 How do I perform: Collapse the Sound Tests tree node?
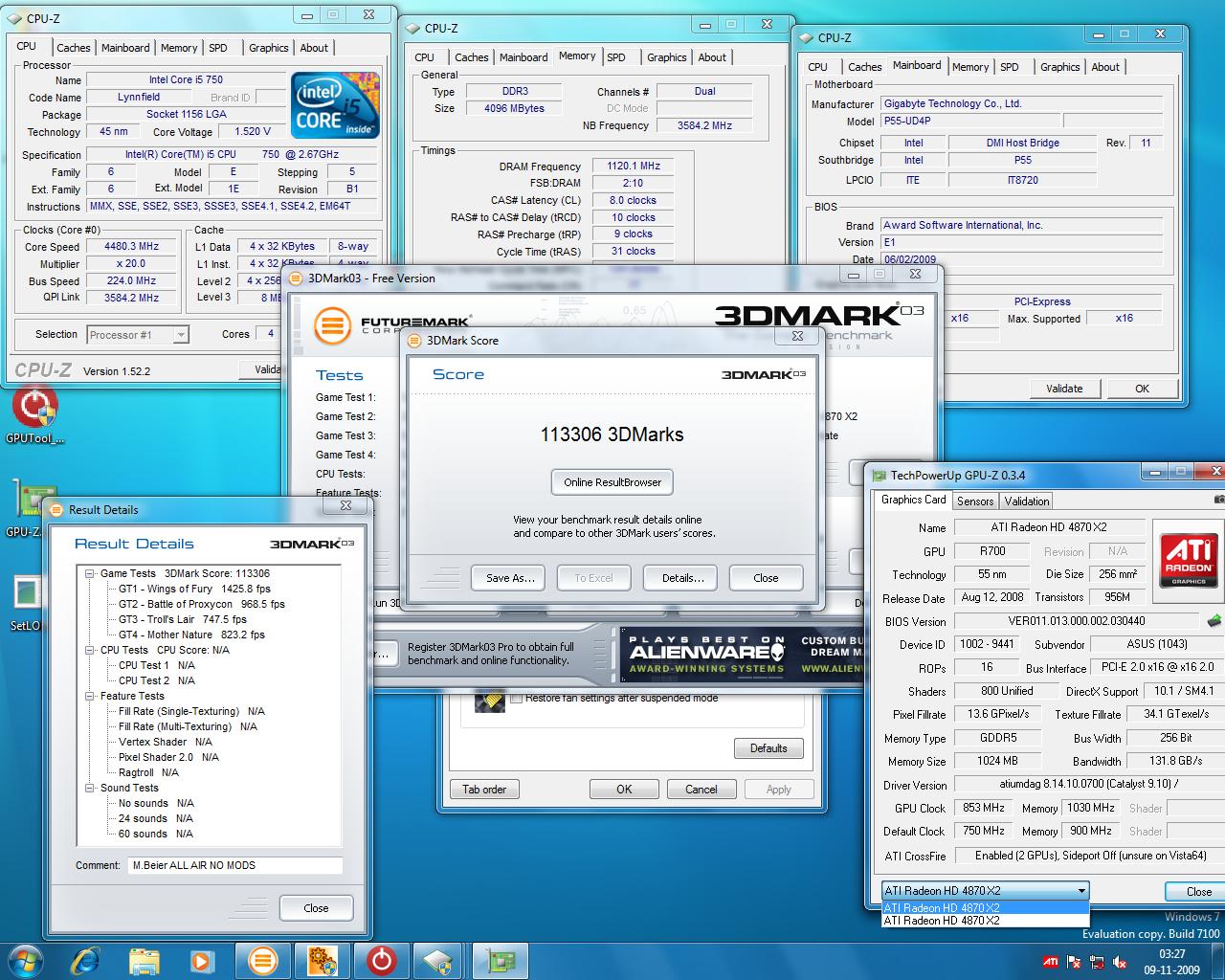pos(90,788)
